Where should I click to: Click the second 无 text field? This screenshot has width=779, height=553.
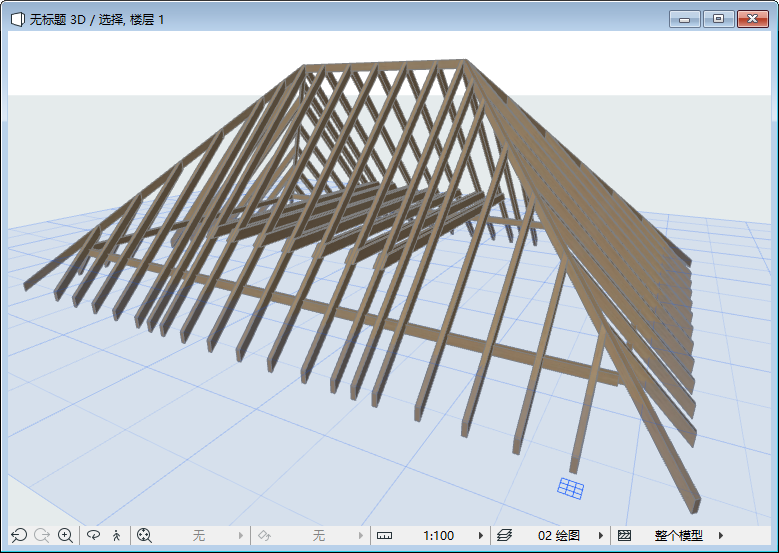click(x=318, y=536)
